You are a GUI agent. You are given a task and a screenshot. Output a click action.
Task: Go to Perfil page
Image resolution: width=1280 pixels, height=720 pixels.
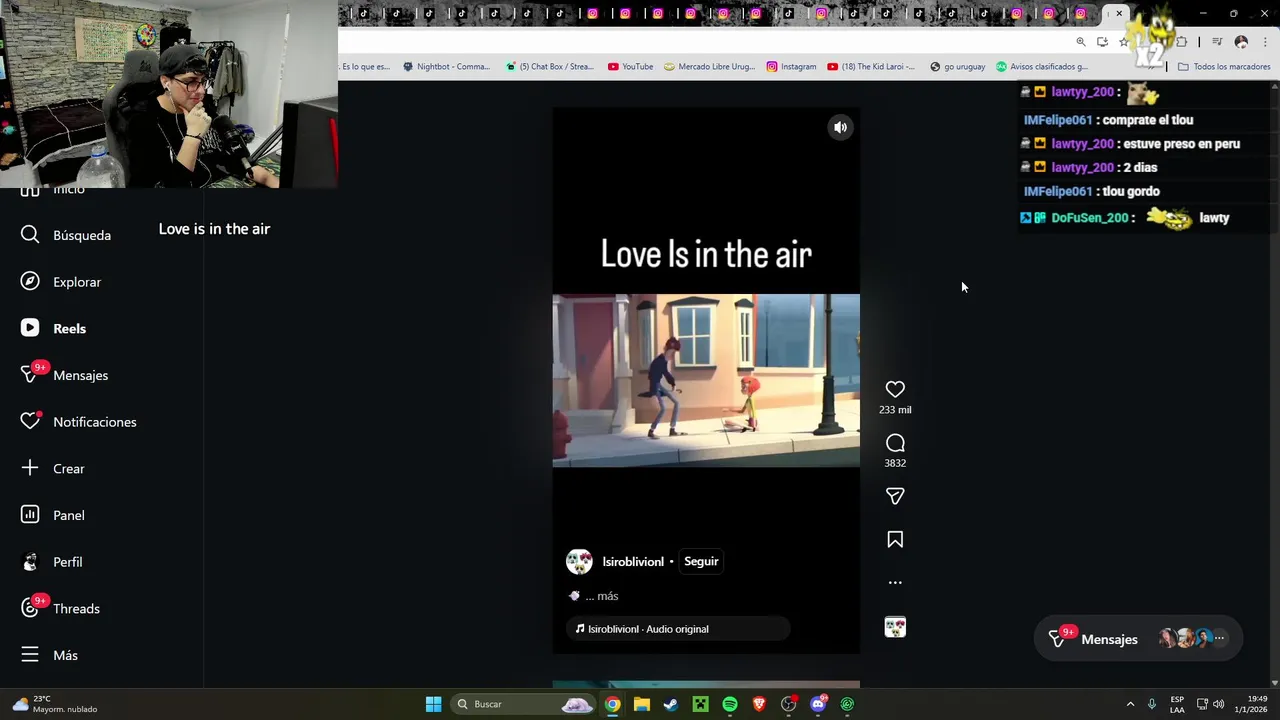(x=52, y=562)
